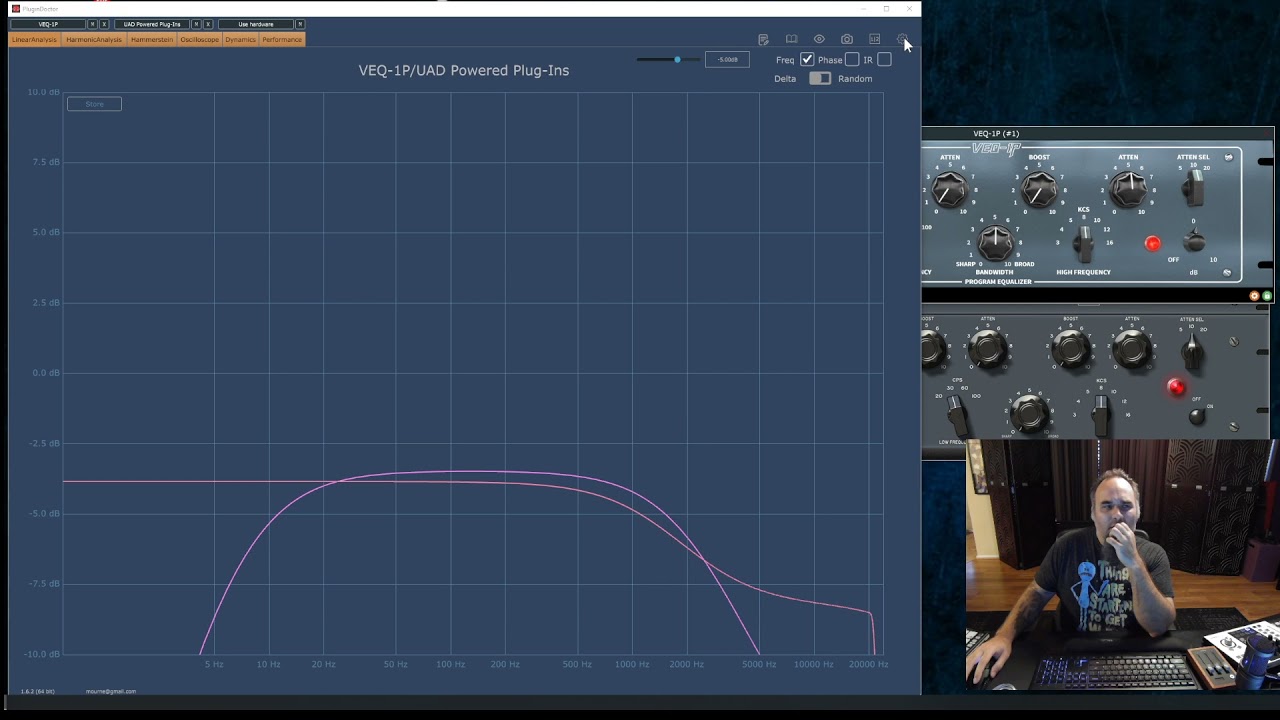Enable the IR checkbox
Viewport: 1280px width, 720px height.
pos(884,60)
